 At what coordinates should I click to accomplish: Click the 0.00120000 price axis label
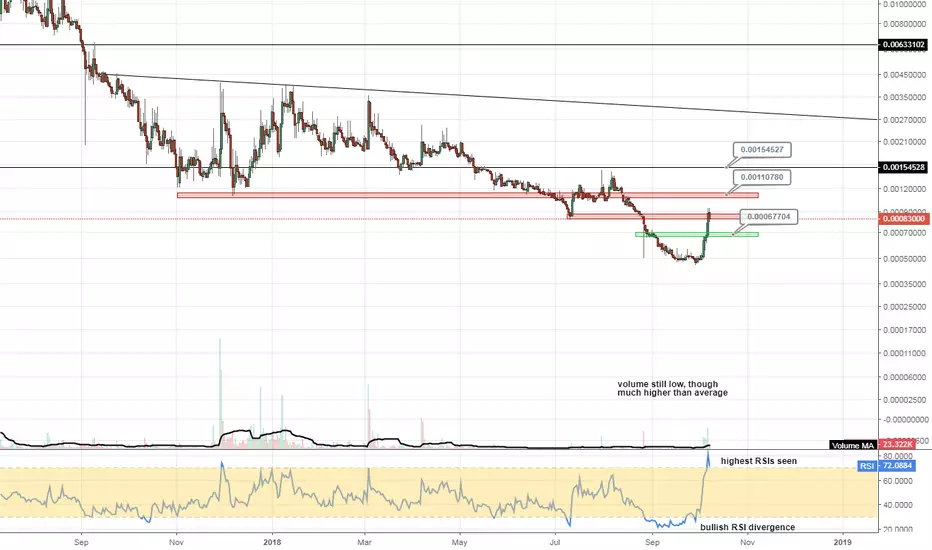point(904,189)
